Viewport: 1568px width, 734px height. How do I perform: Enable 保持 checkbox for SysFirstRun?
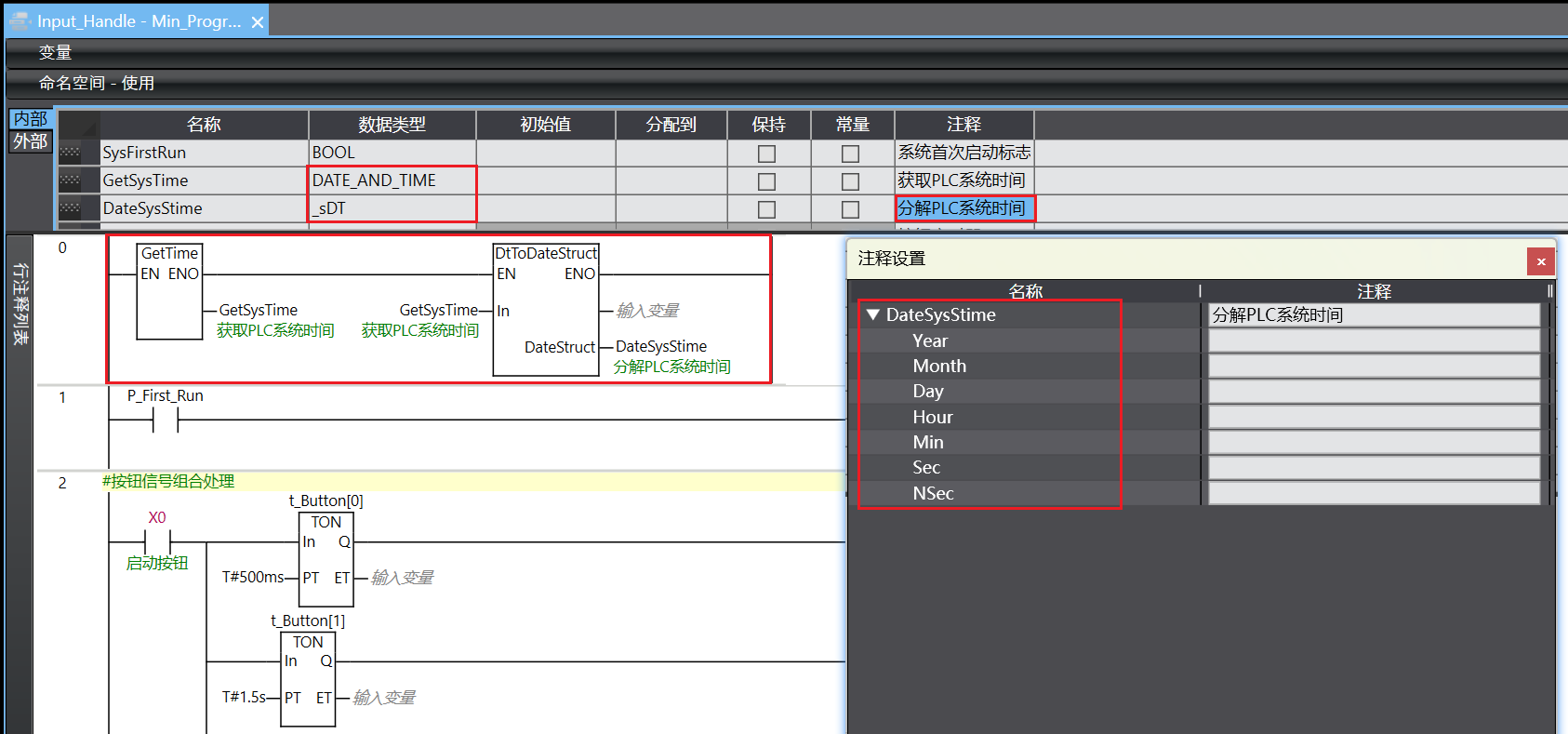(766, 153)
